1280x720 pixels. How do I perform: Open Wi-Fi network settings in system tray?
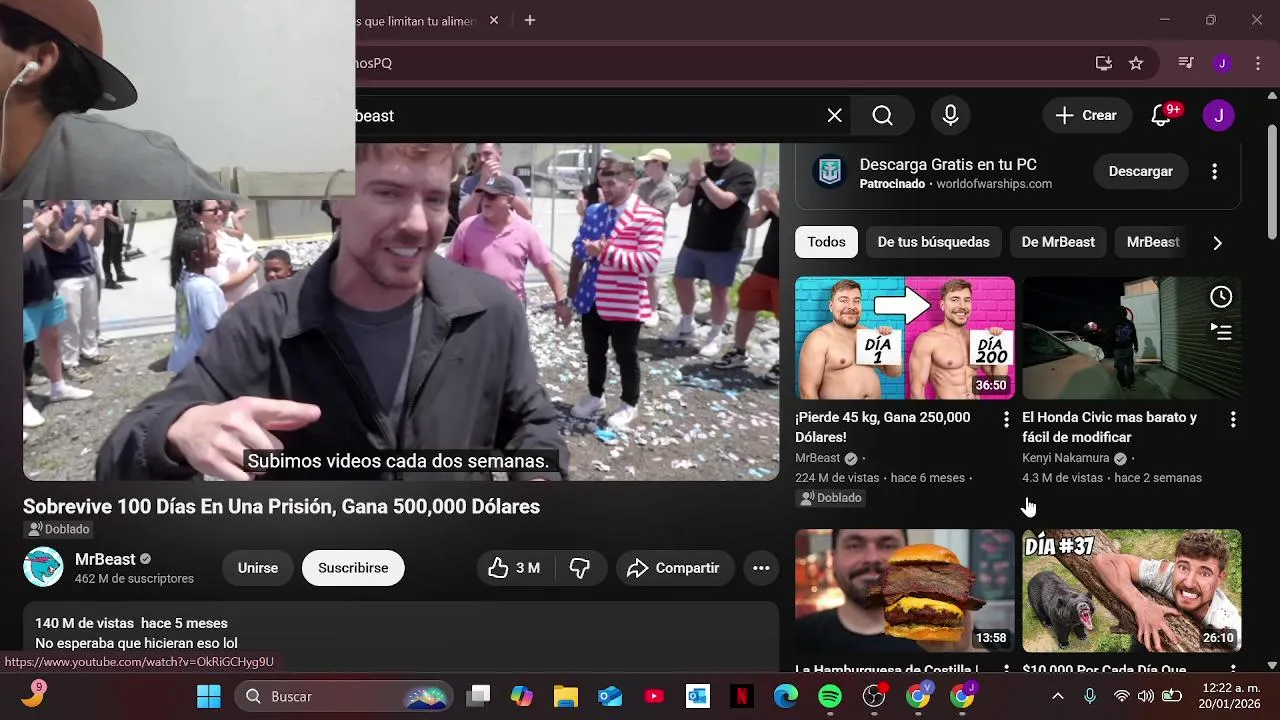click(1122, 696)
